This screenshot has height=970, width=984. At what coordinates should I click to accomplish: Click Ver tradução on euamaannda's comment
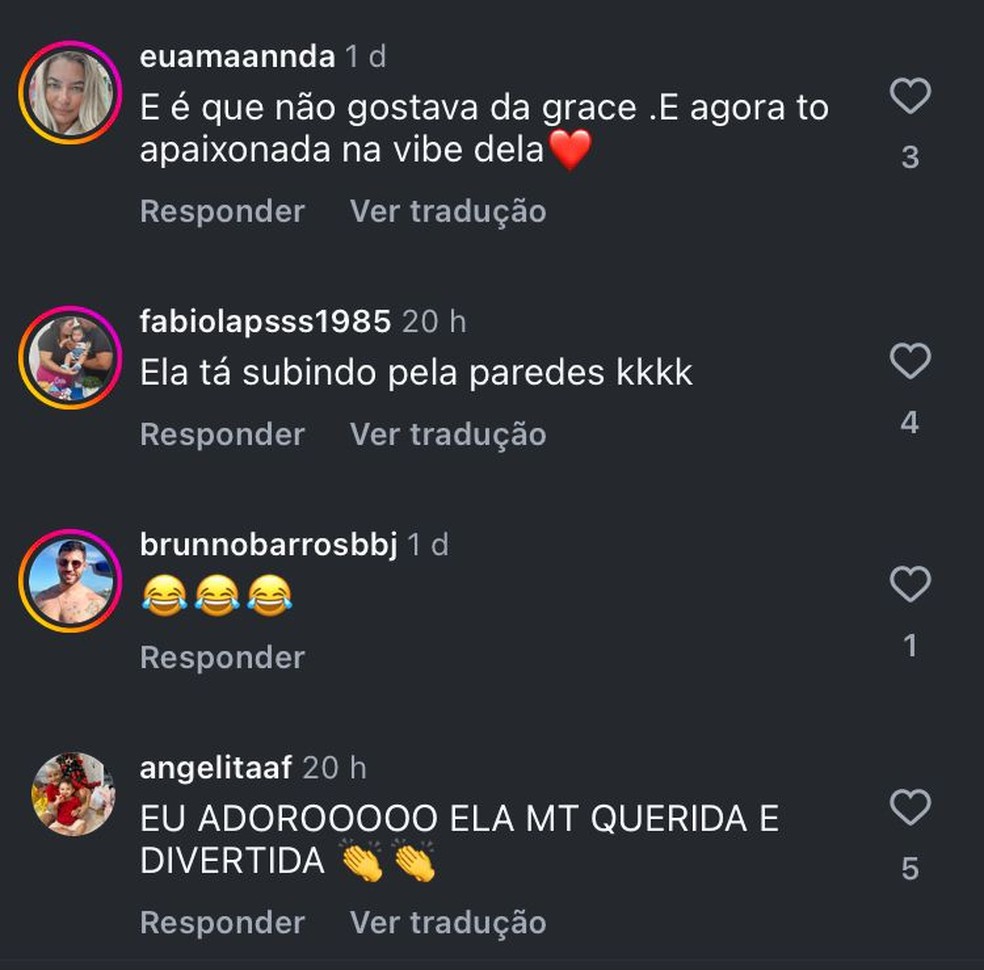tap(448, 211)
